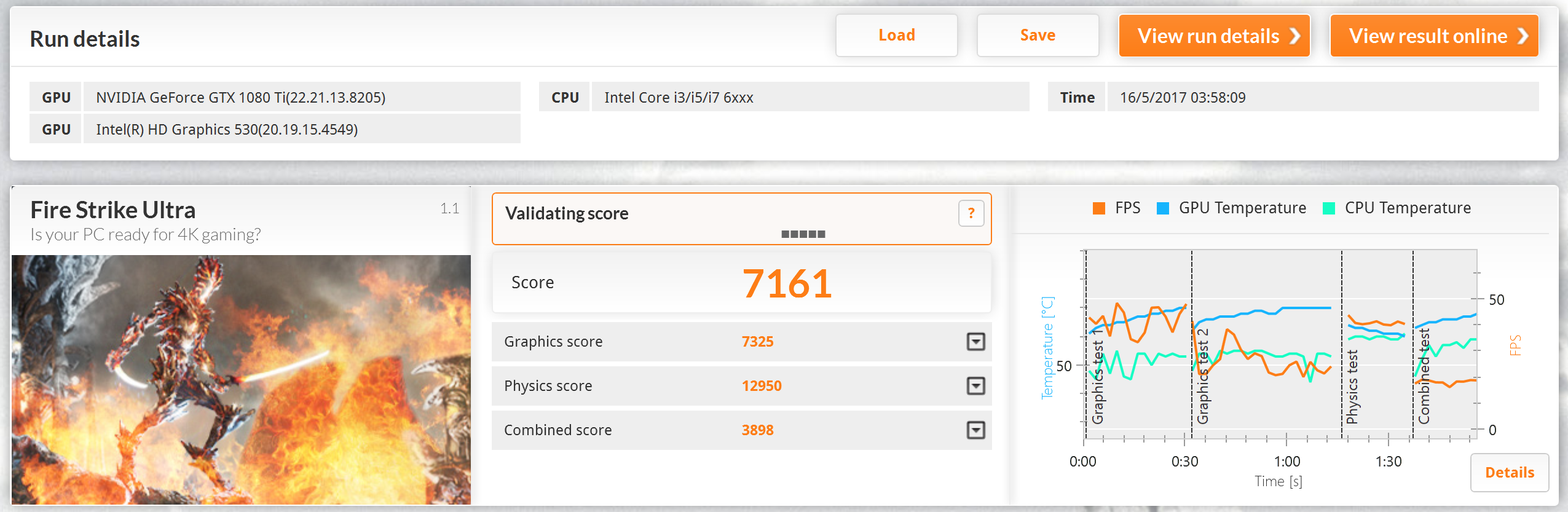Click the Fire Strike Ultra artwork thumbnail
Screen dimensions: 1568x512
241,380
